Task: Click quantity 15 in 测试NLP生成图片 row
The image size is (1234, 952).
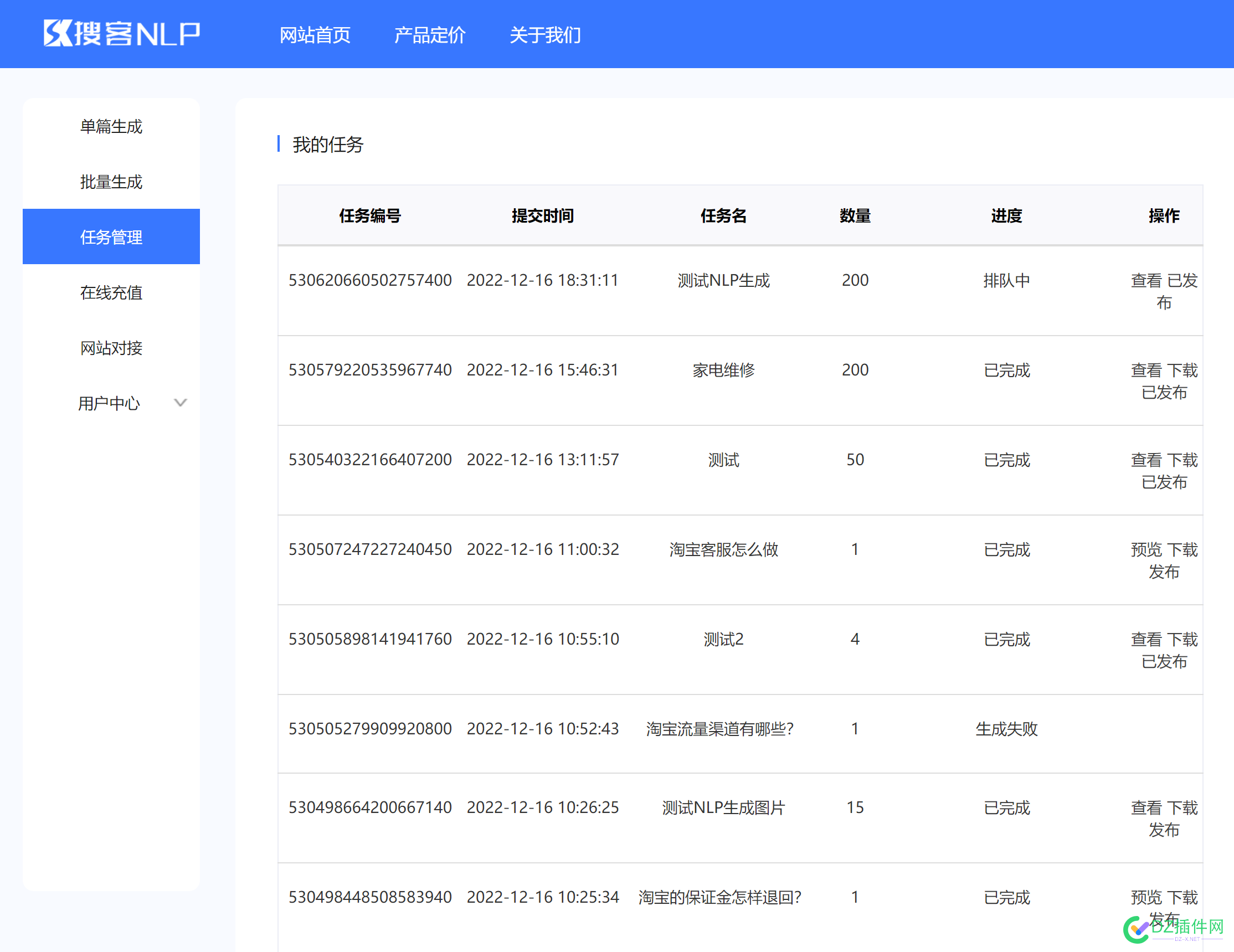Action: point(855,807)
